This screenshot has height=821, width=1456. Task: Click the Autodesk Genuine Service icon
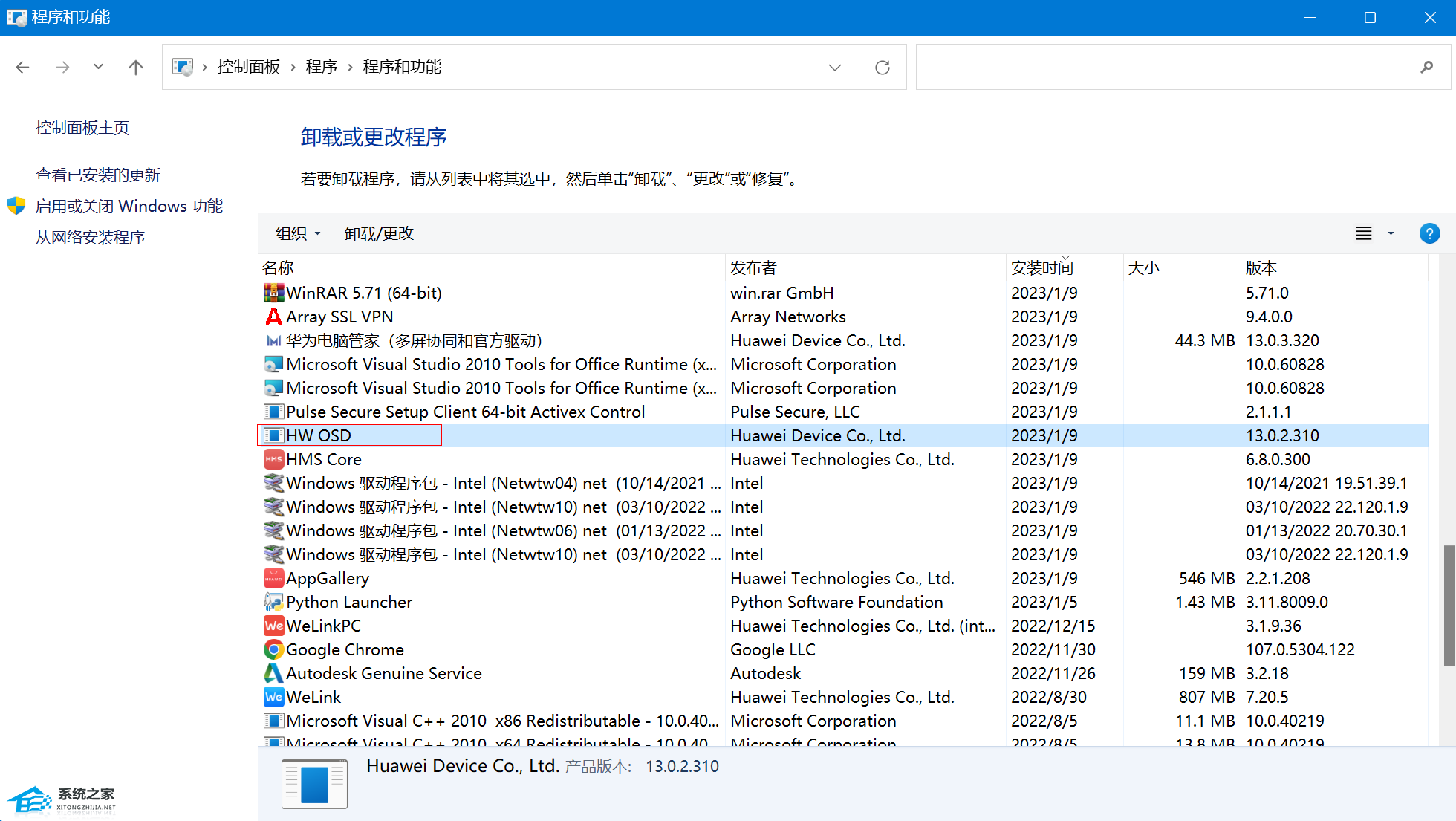pyautogui.click(x=273, y=673)
